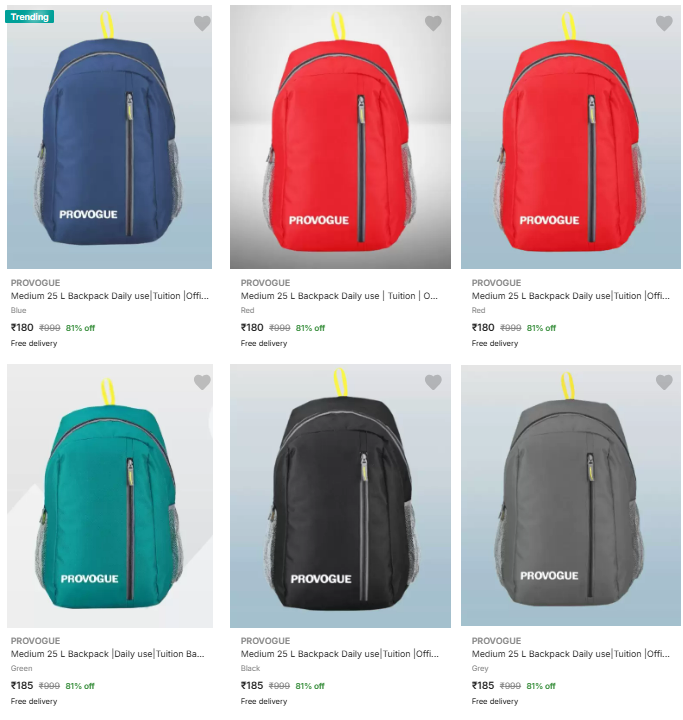Open title link of the Green backpack

pyautogui.click(x=107, y=654)
